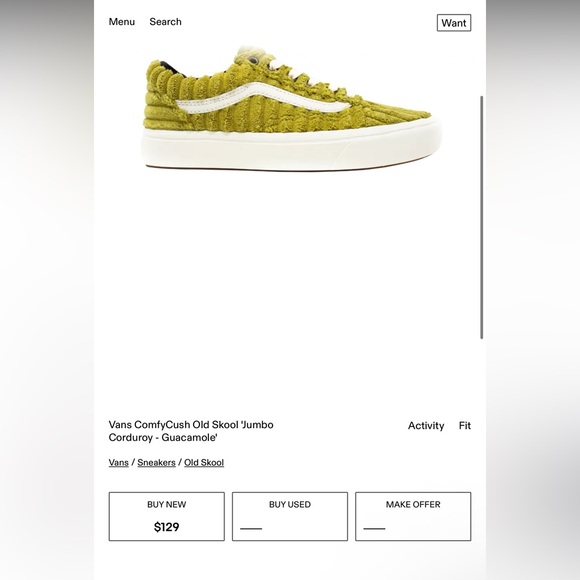Follow the Old Skool breadcrumb link
This screenshot has width=580, height=580.
204,462
